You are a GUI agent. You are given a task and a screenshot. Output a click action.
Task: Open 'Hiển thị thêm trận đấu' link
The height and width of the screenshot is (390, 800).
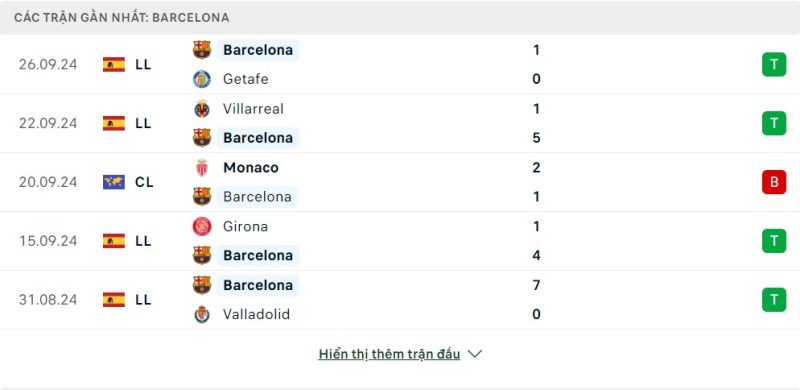coord(389,354)
